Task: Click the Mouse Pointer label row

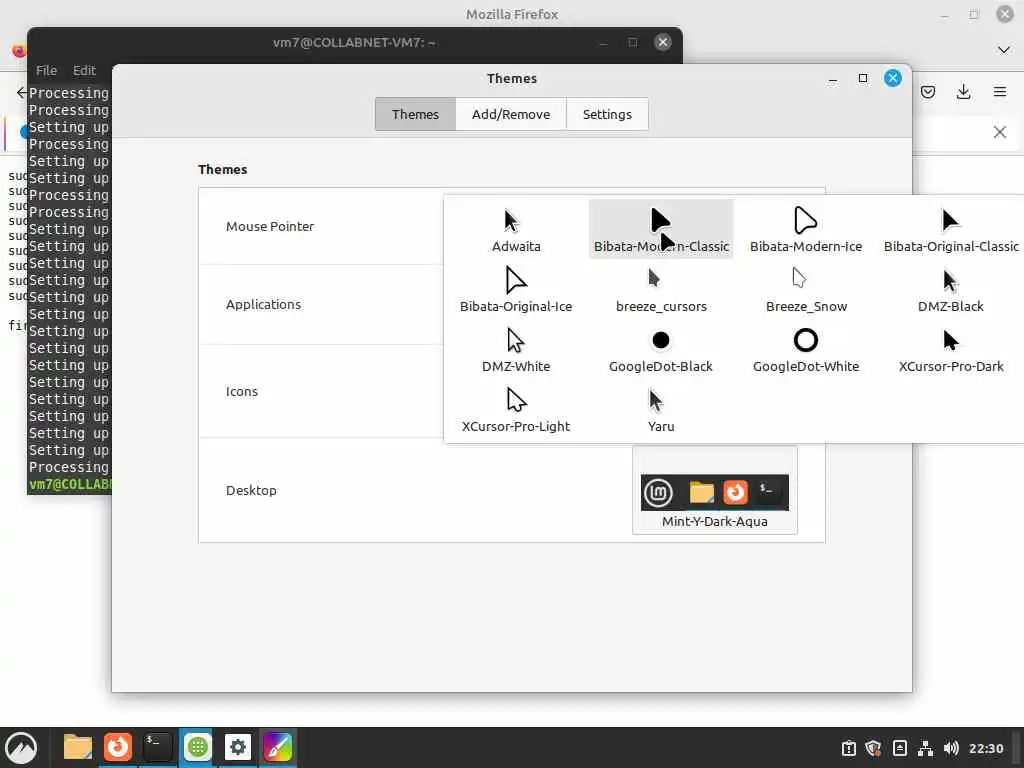Action: pos(270,227)
